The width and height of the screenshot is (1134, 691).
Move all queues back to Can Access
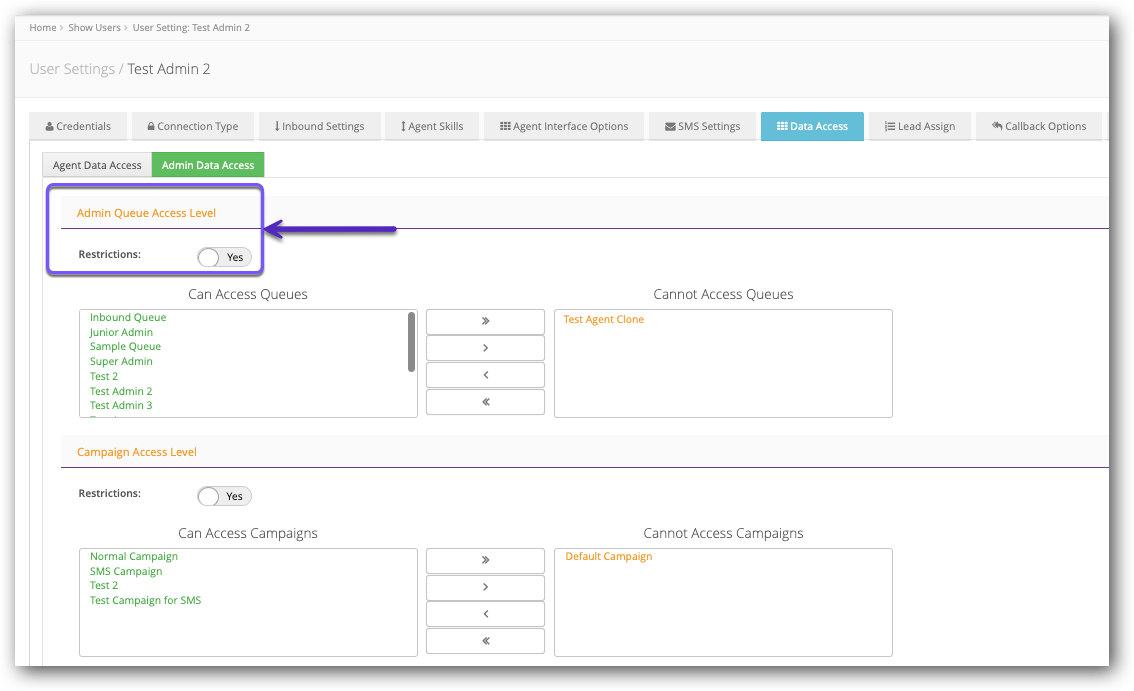point(485,402)
